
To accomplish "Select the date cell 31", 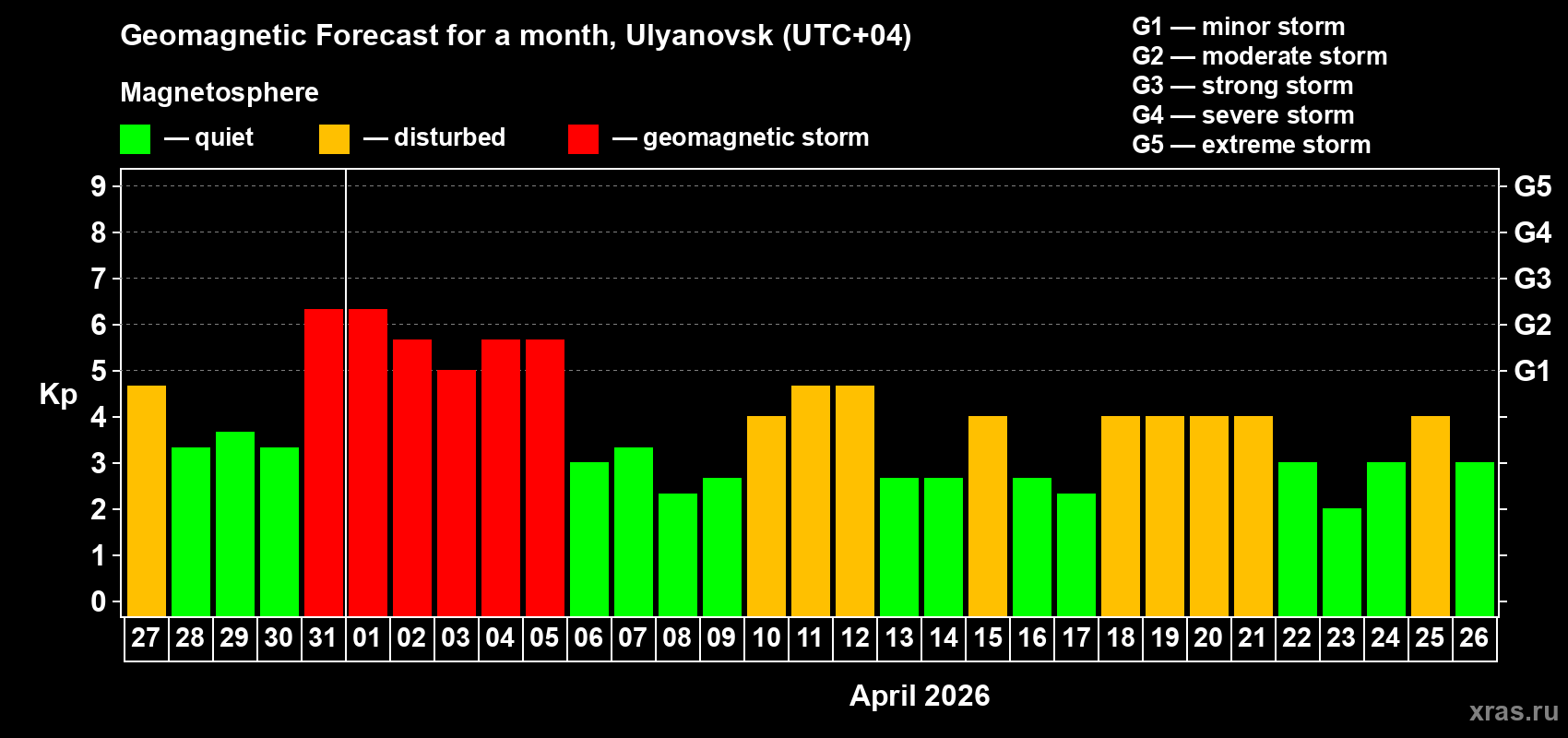I will [x=323, y=638].
